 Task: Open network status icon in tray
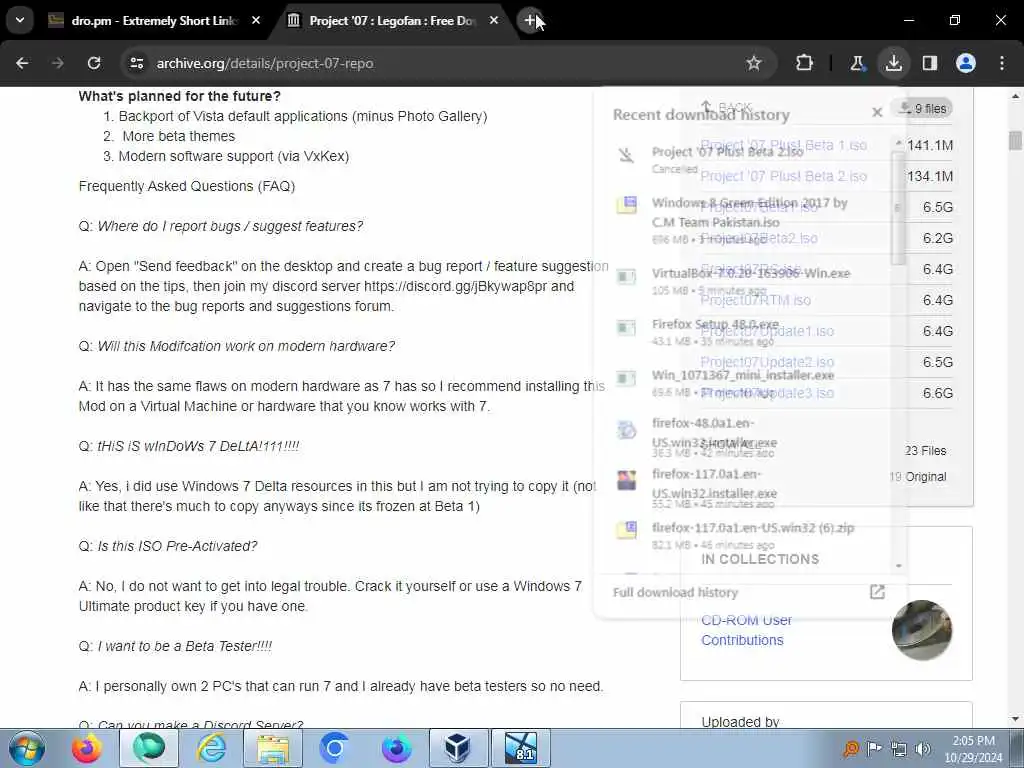click(x=899, y=749)
